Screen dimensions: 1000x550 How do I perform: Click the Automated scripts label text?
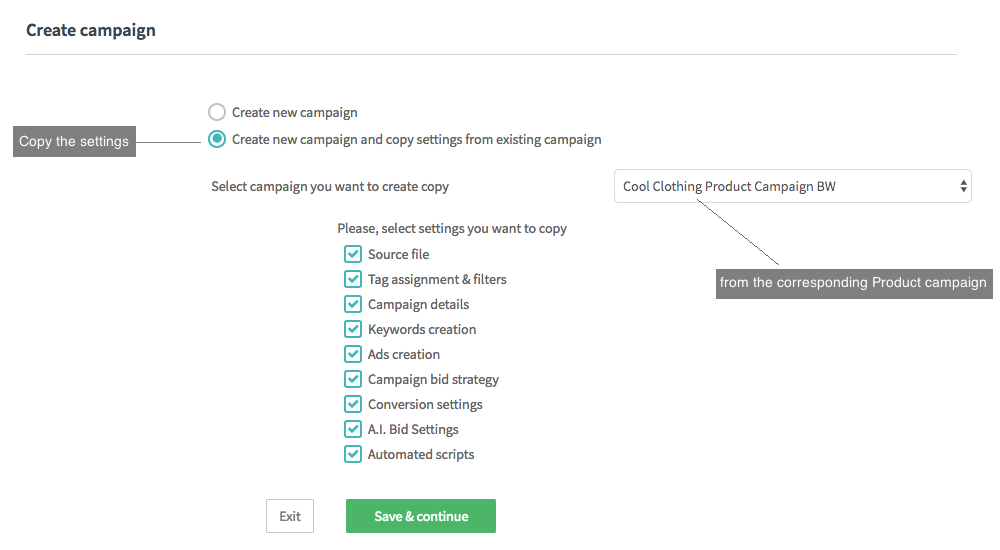pos(421,454)
